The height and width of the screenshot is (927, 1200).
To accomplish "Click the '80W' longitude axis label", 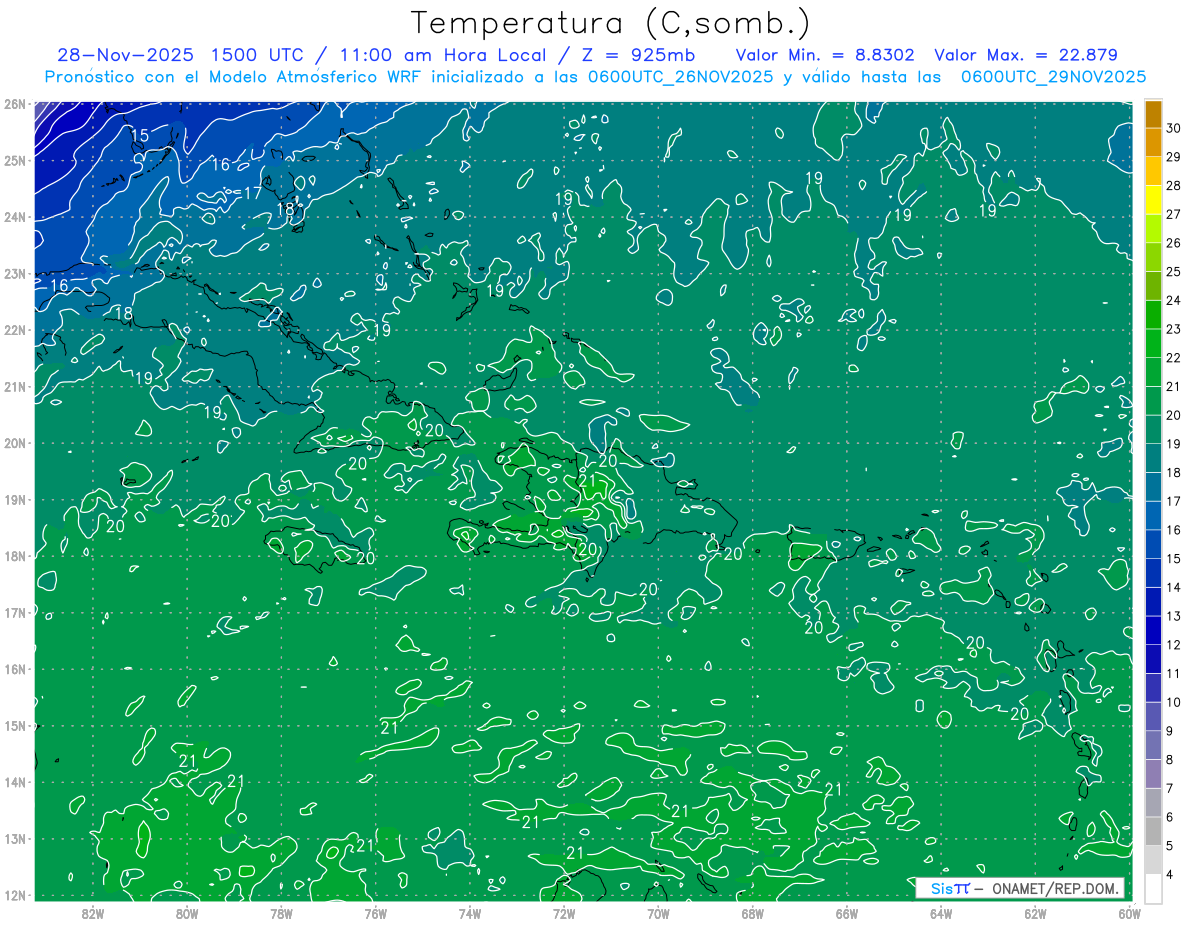I will click(187, 914).
